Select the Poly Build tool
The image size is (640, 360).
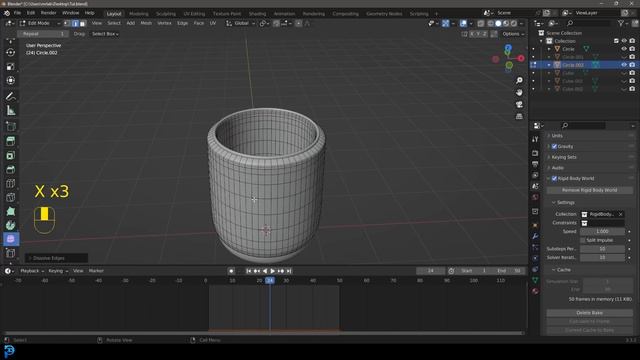click(11, 211)
